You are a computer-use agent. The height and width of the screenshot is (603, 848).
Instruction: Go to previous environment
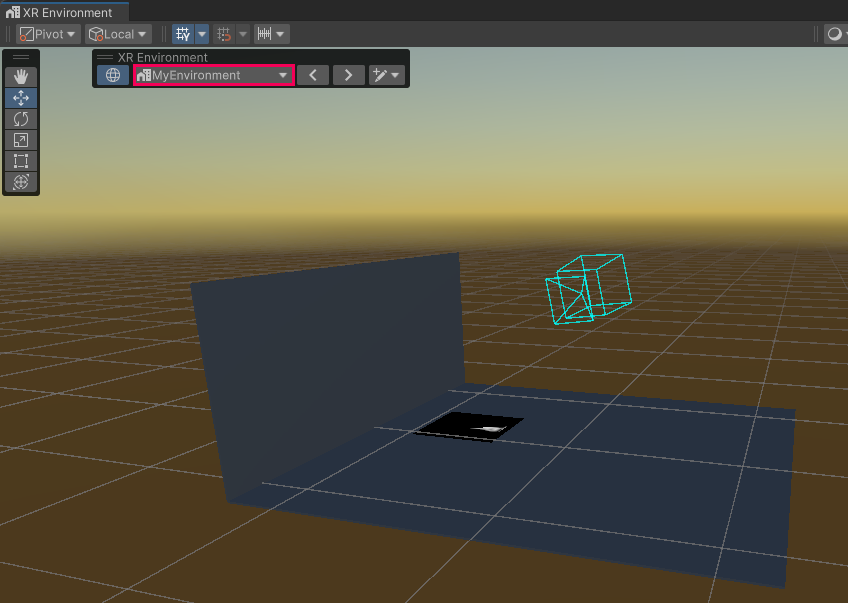coord(313,75)
